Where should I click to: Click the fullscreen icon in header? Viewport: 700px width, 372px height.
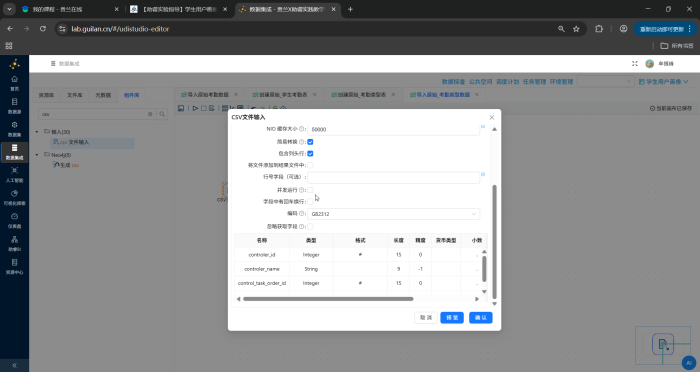coord(634,64)
